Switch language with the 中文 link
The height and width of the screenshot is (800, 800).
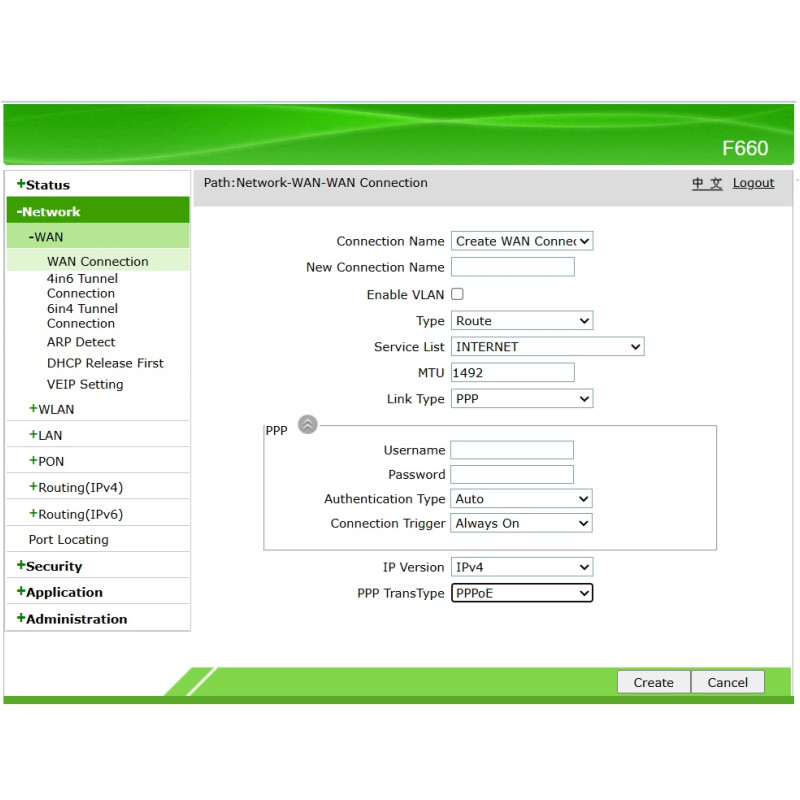click(x=707, y=183)
